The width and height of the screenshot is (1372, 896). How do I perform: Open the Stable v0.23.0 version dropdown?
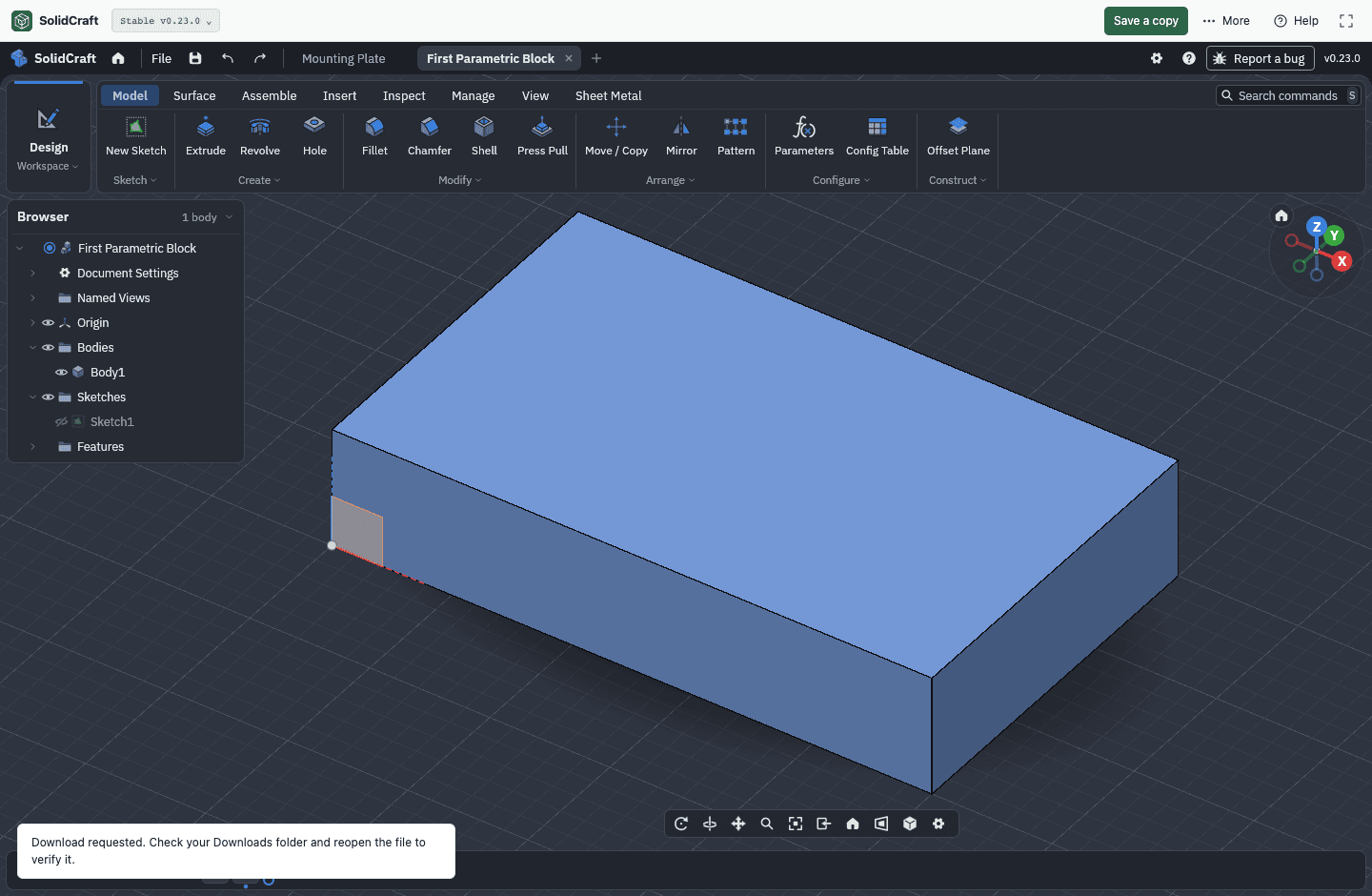click(166, 21)
